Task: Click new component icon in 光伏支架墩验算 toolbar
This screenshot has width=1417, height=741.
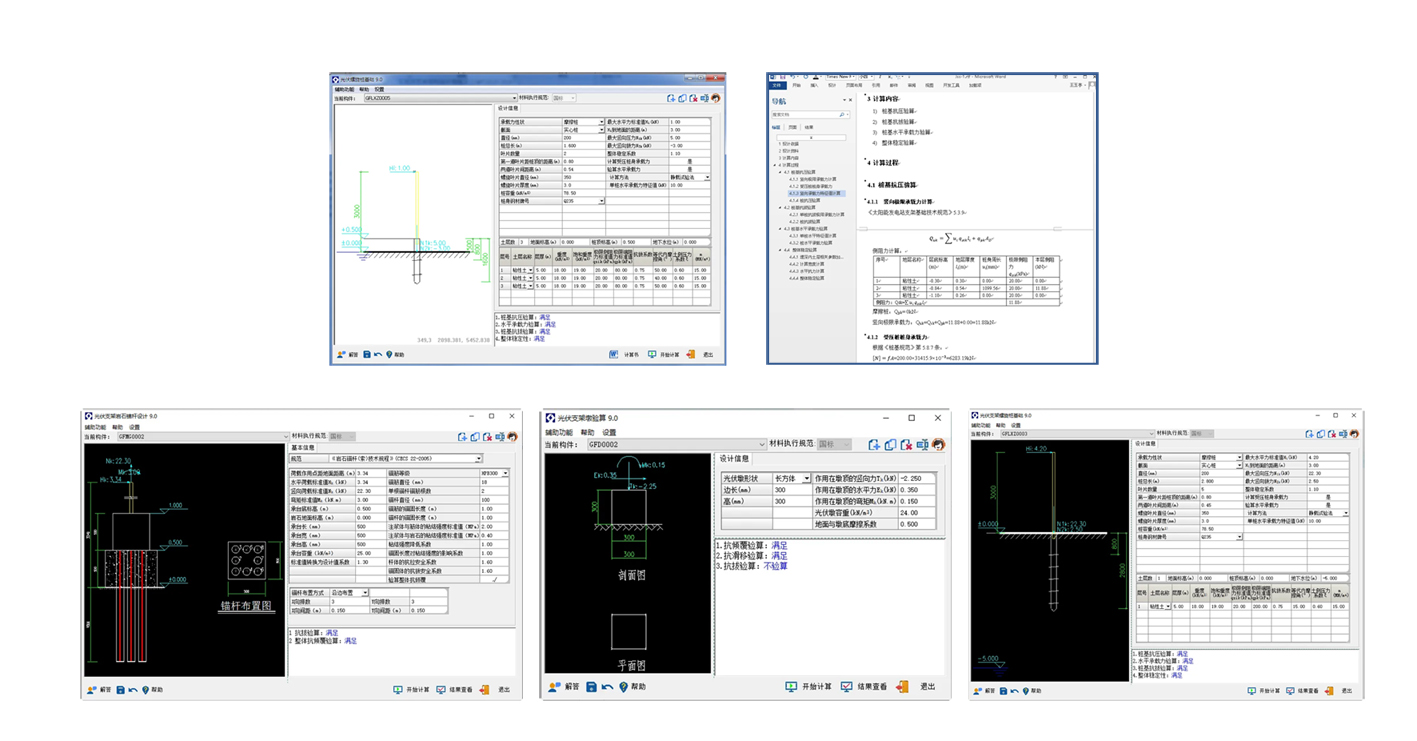Action: click(874, 444)
